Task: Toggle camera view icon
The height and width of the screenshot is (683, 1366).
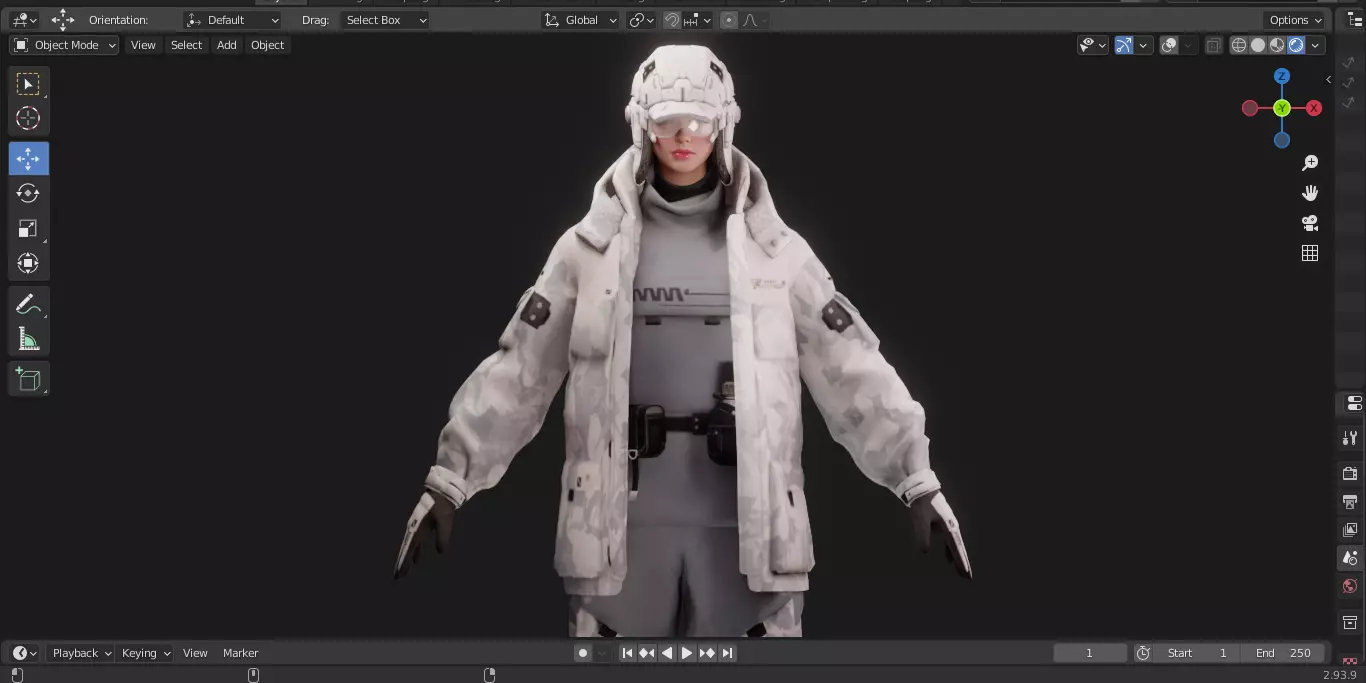Action: pos(1310,223)
